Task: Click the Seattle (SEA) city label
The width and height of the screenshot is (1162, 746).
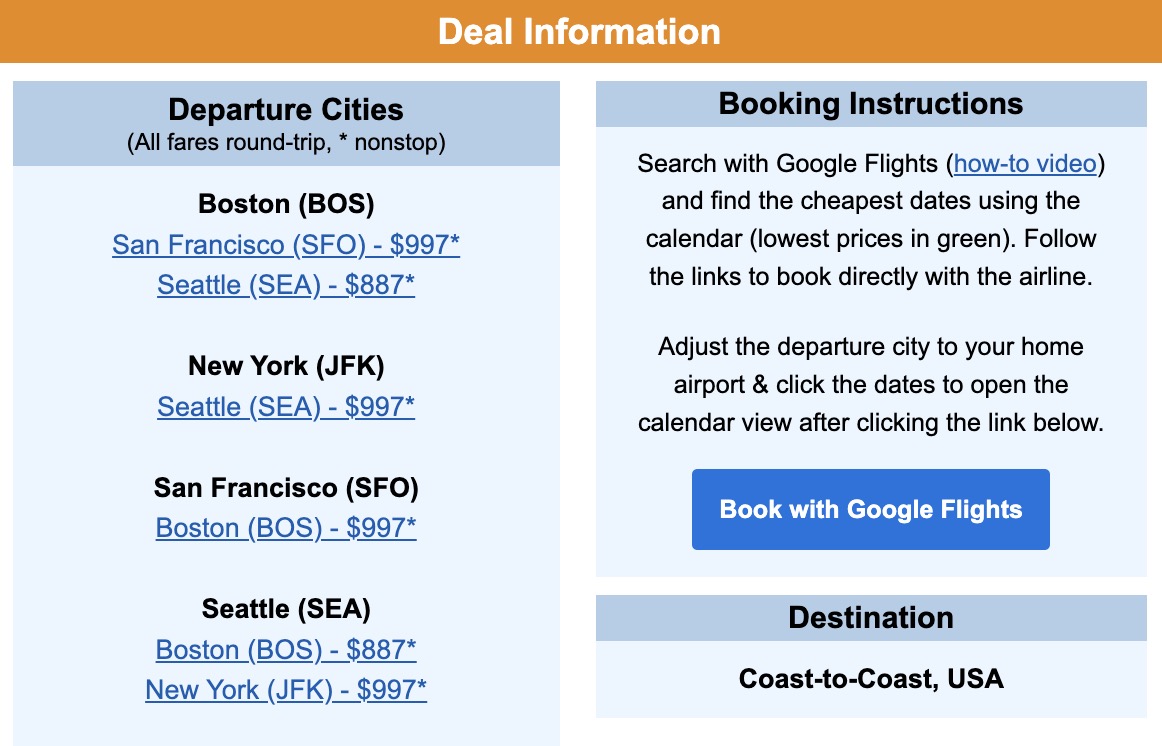Action: [286, 609]
